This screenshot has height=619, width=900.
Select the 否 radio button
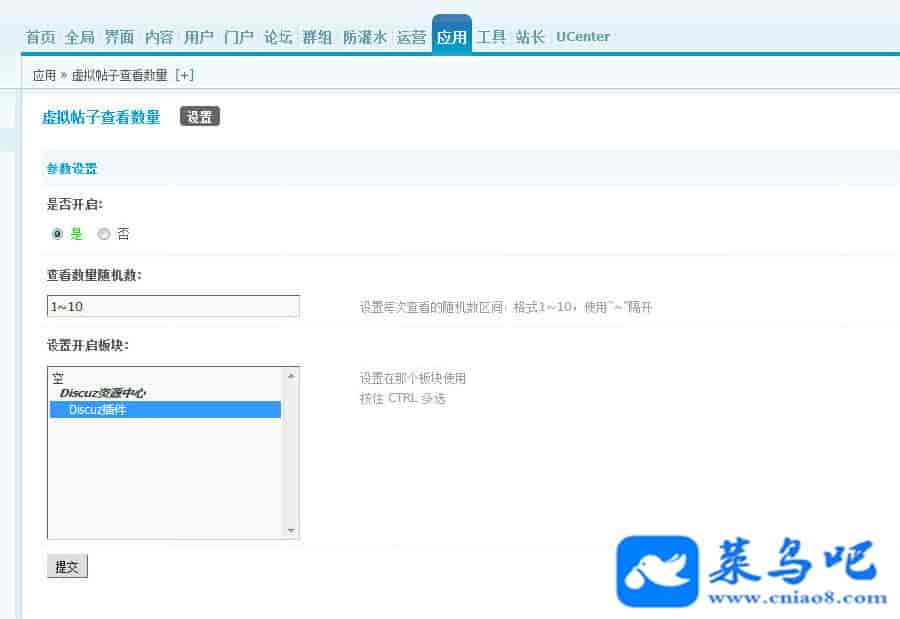tap(104, 234)
